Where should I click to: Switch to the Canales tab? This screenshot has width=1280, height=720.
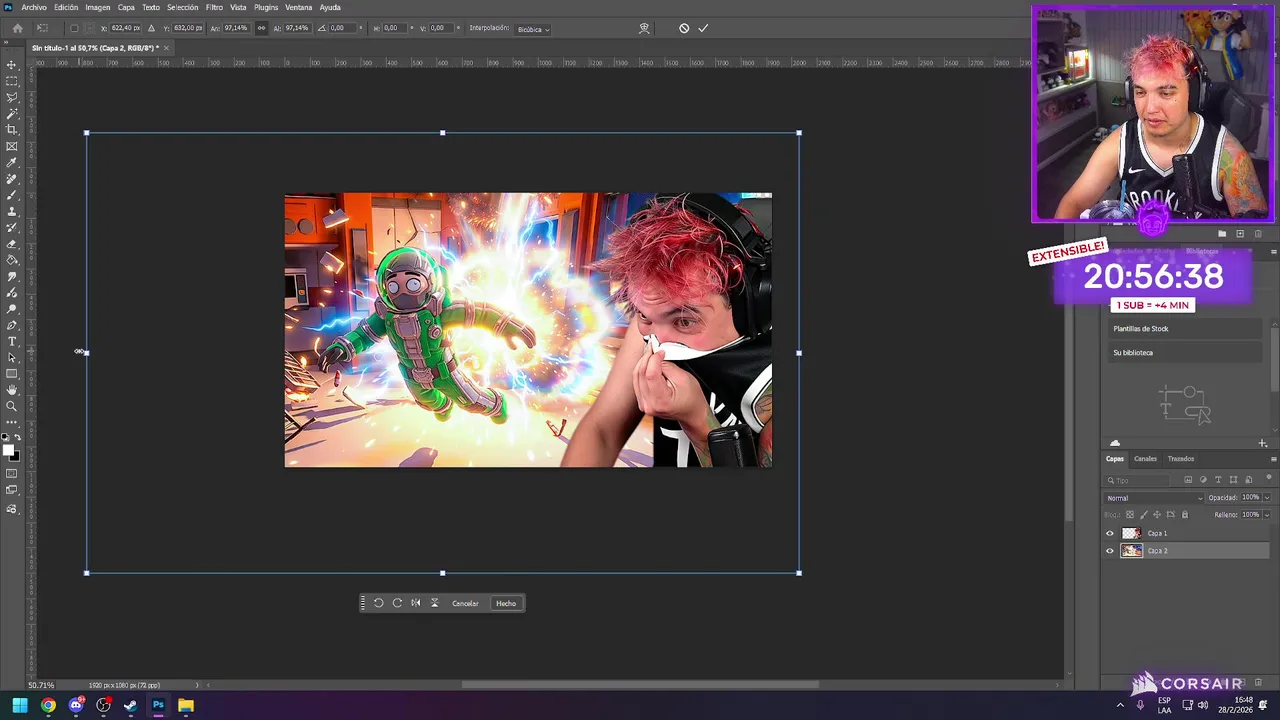click(1145, 459)
